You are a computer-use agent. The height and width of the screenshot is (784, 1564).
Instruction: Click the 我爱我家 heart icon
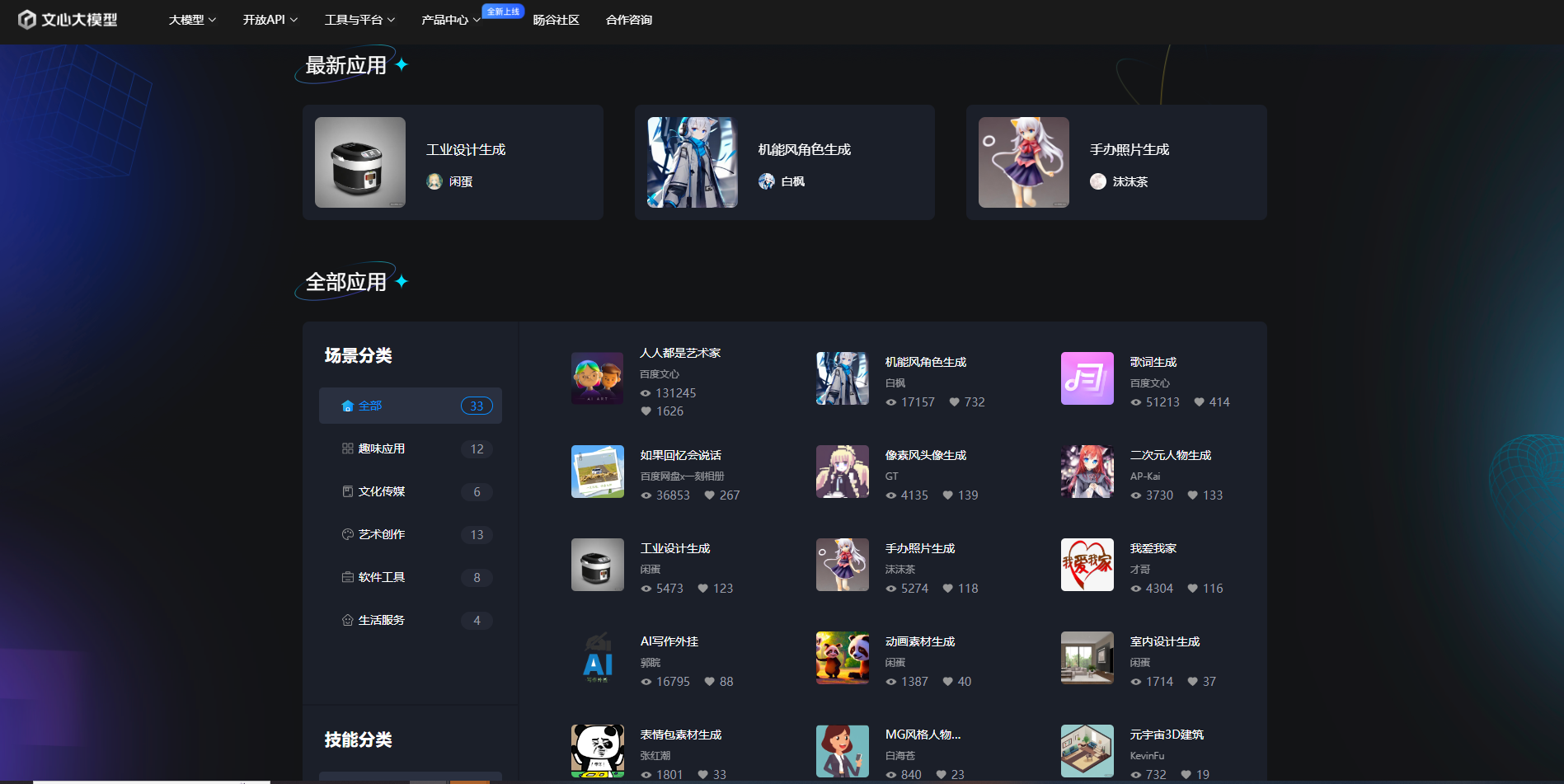pyautogui.click(x=1087, y=565)
